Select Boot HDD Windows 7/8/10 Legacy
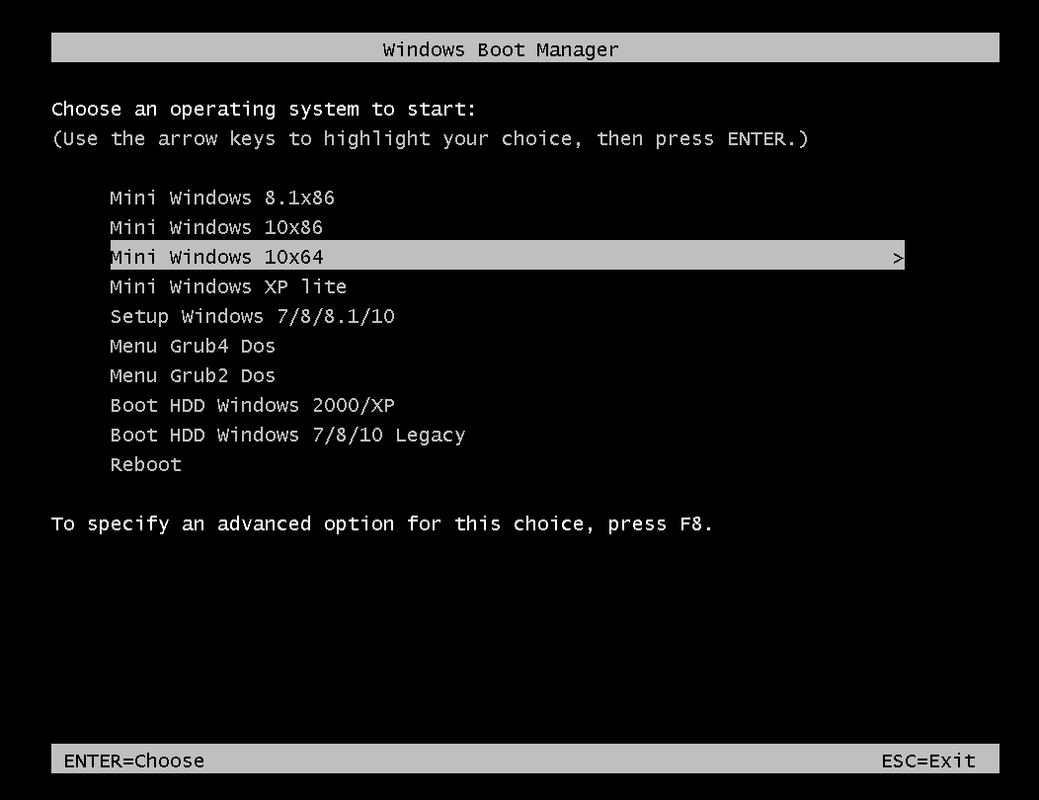 [x=288, y=435]
